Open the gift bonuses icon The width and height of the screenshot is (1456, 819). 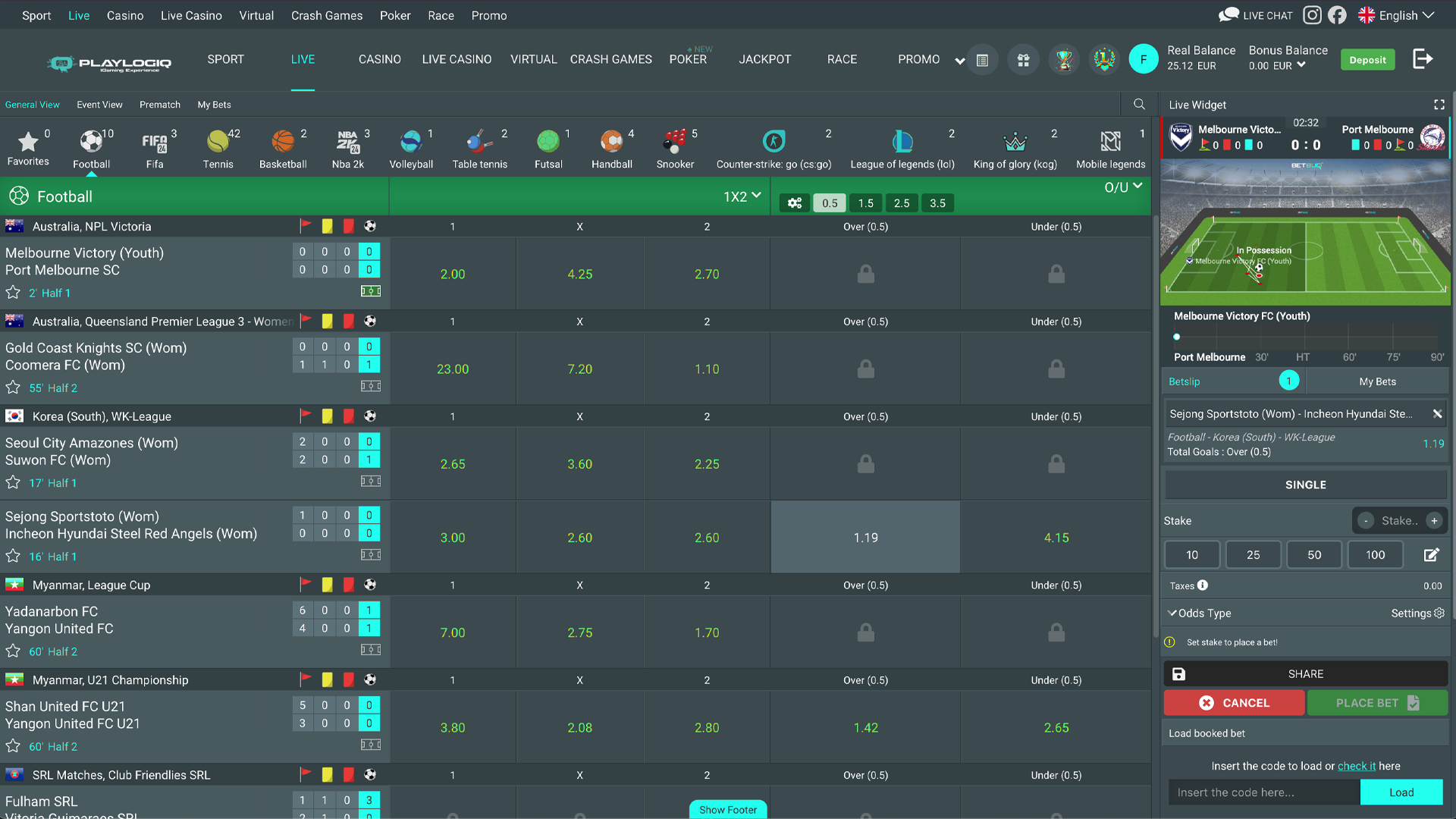[1023, 59]
